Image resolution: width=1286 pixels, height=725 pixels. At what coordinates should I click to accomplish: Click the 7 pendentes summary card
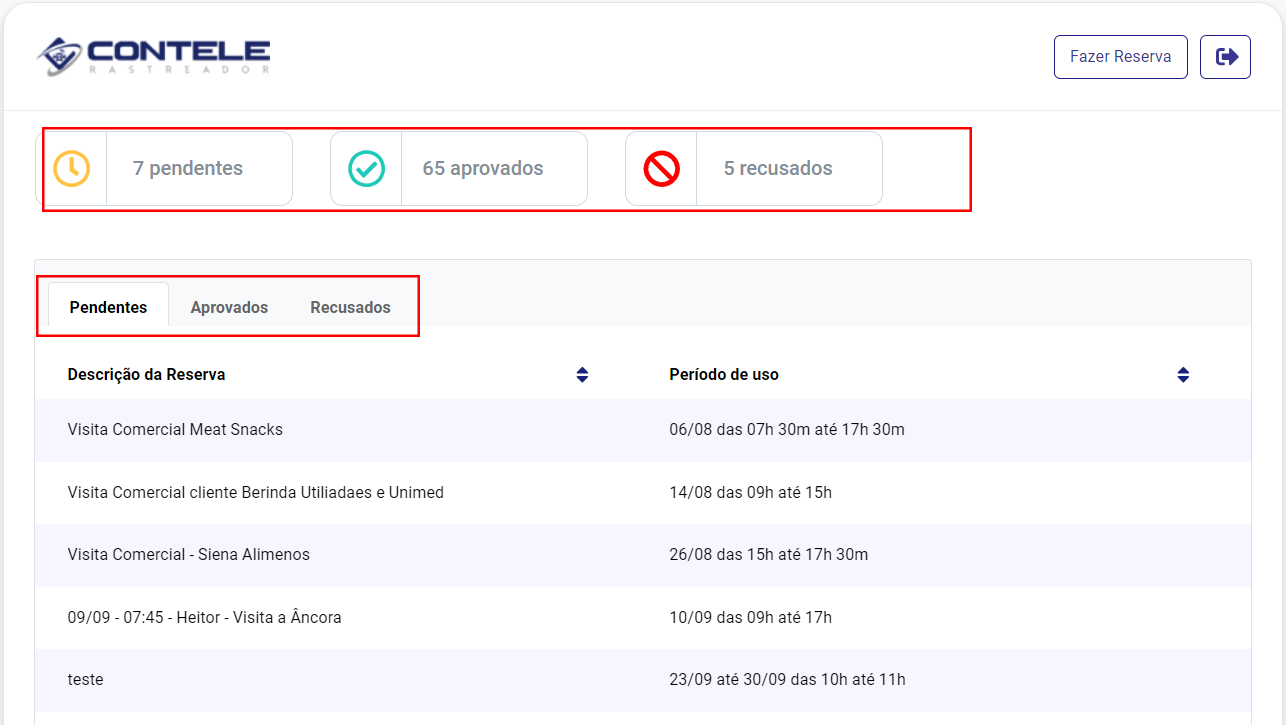200,168
